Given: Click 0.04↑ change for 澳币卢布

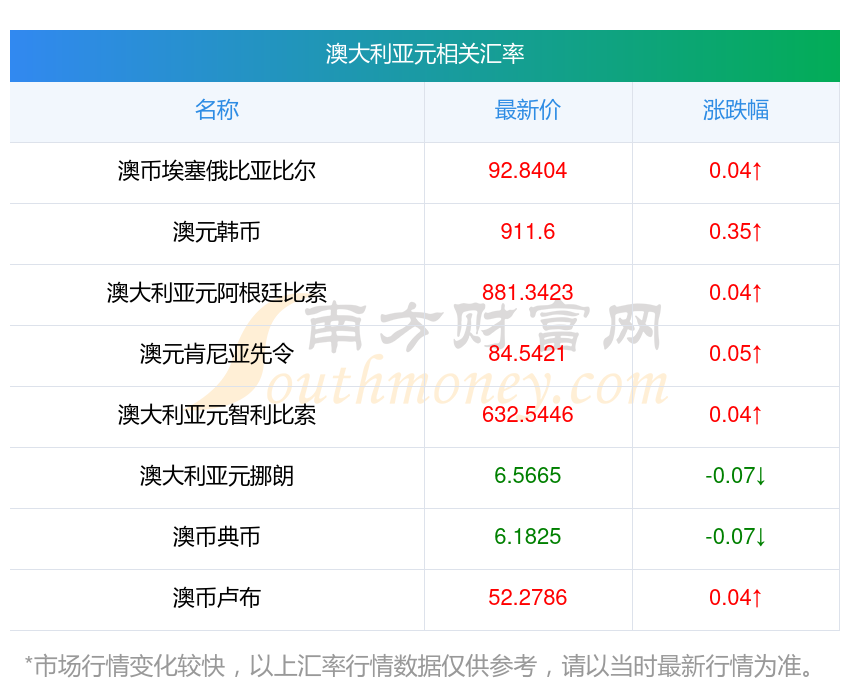Looking at the screenshot, I should (736, 598).
